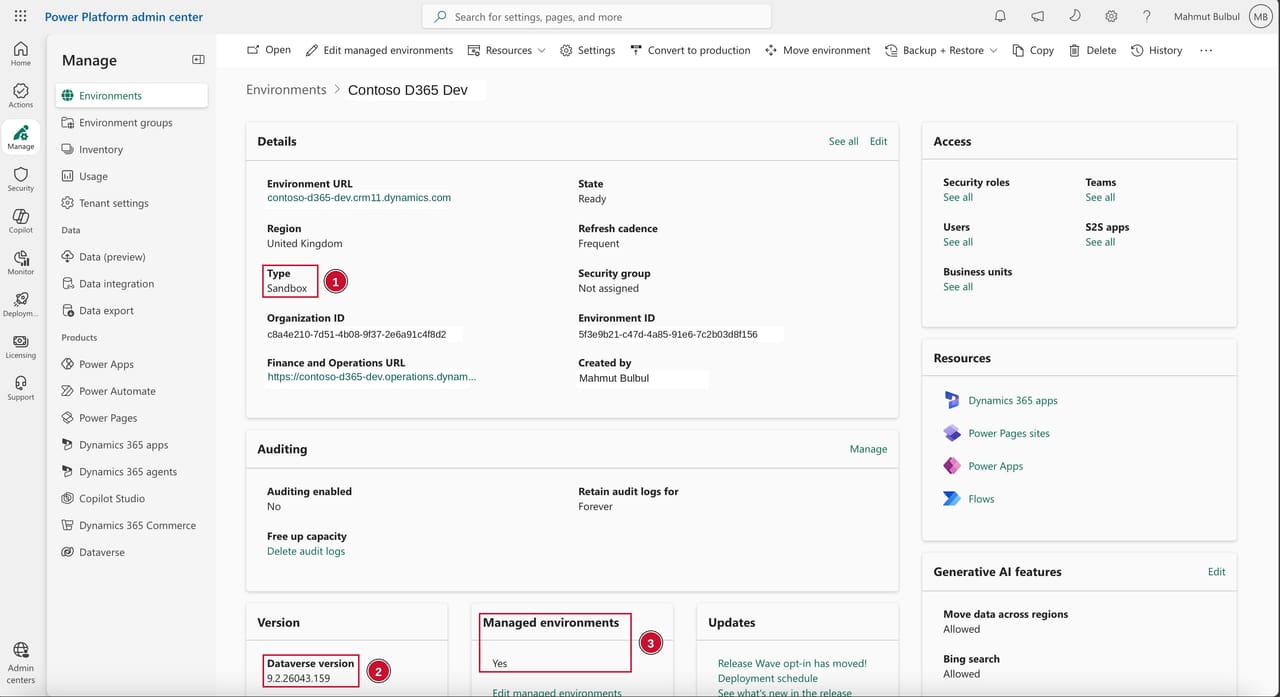See all Teams

(1100, 197)
